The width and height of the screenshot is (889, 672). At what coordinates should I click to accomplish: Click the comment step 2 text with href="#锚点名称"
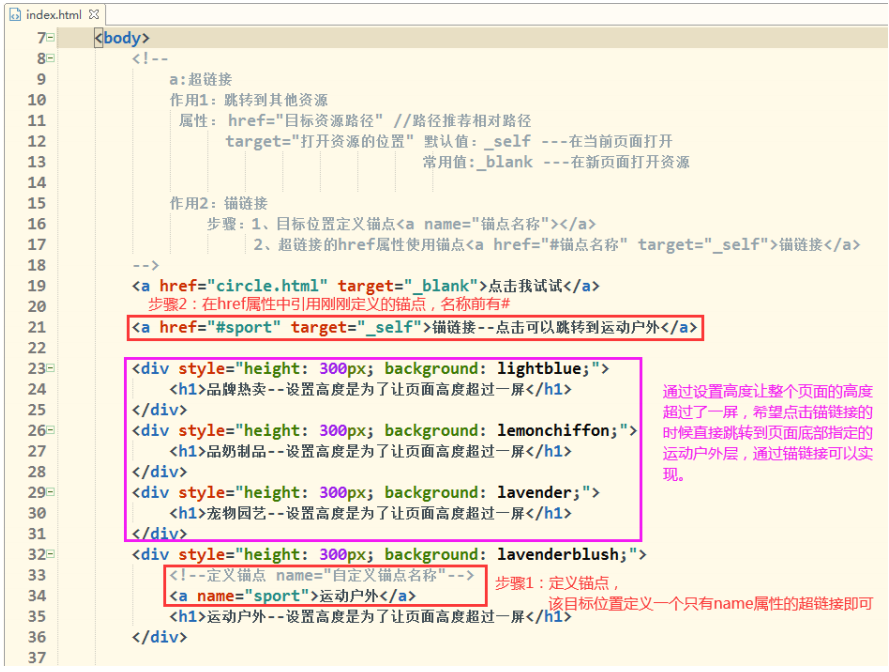point(557,244)
